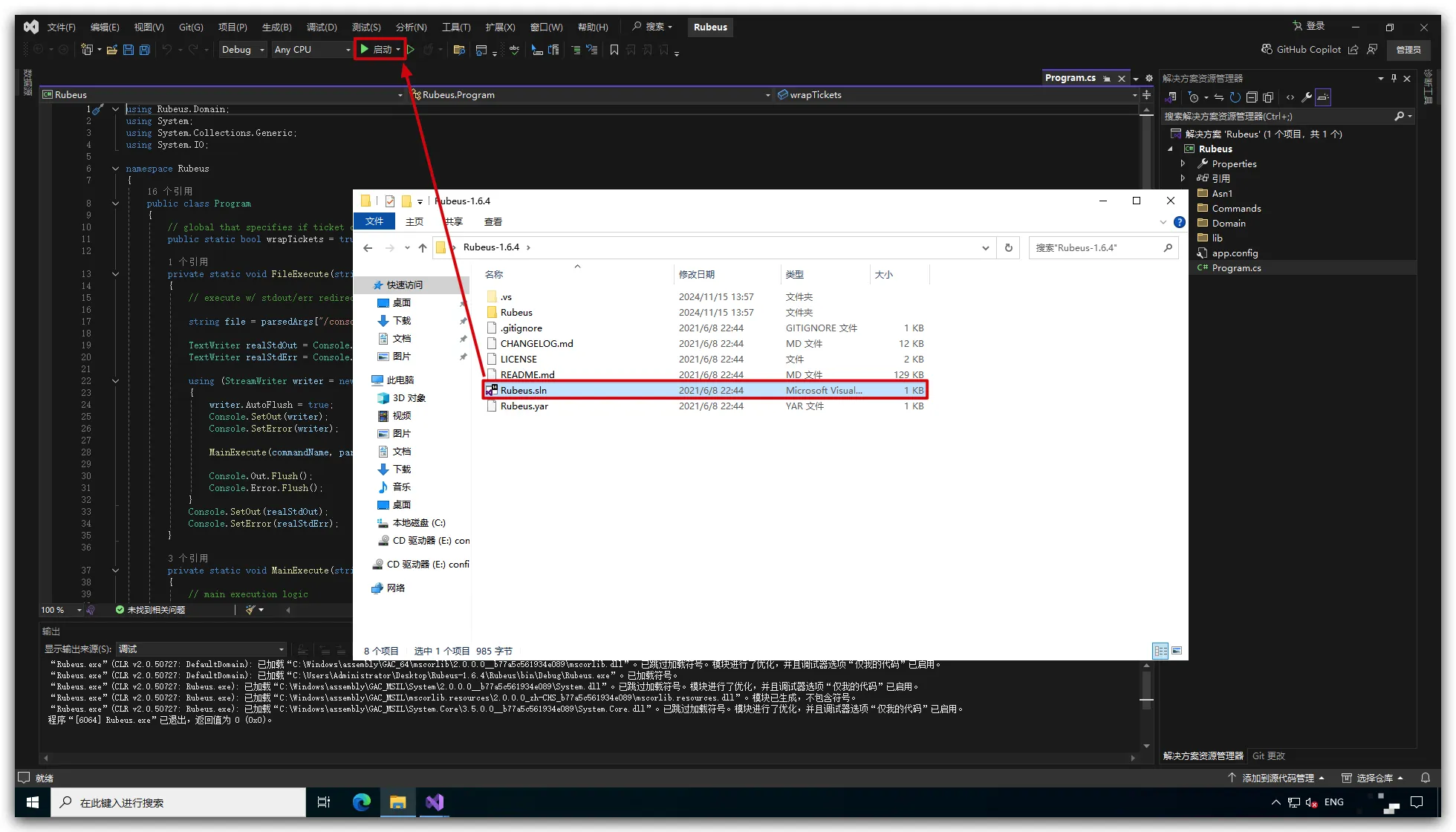Image resolution: width=1456 pixels, height=832 pixels.
Task: Click the Save All icon in Visual Studio toolbar
Action: (145, 50)
